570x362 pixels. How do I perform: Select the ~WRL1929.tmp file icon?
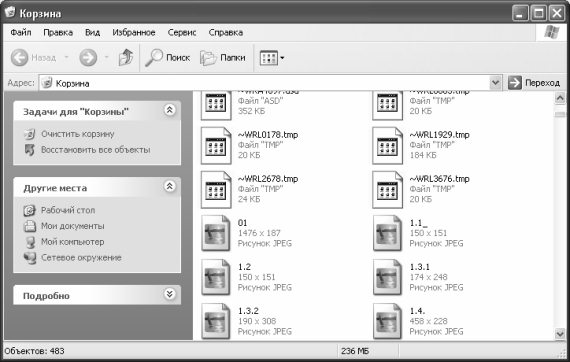(x=388, y=146)
